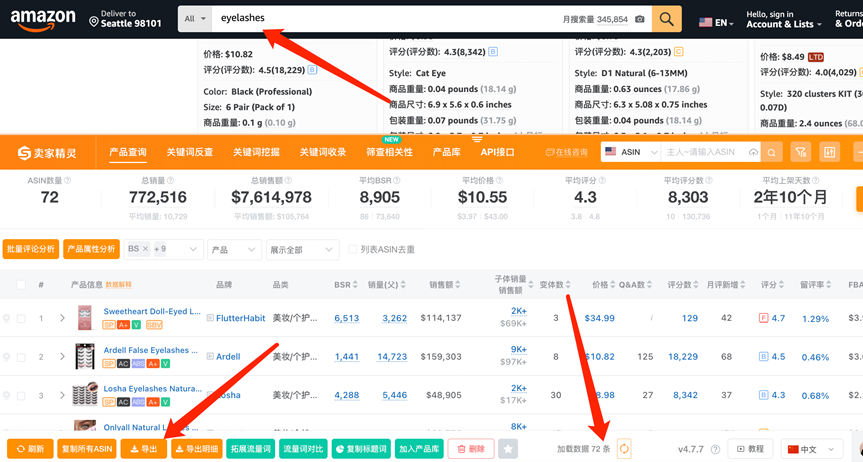Open the Amazon All category dropdown
Viewport: 863px width, 462px height.
click(195, 19)
